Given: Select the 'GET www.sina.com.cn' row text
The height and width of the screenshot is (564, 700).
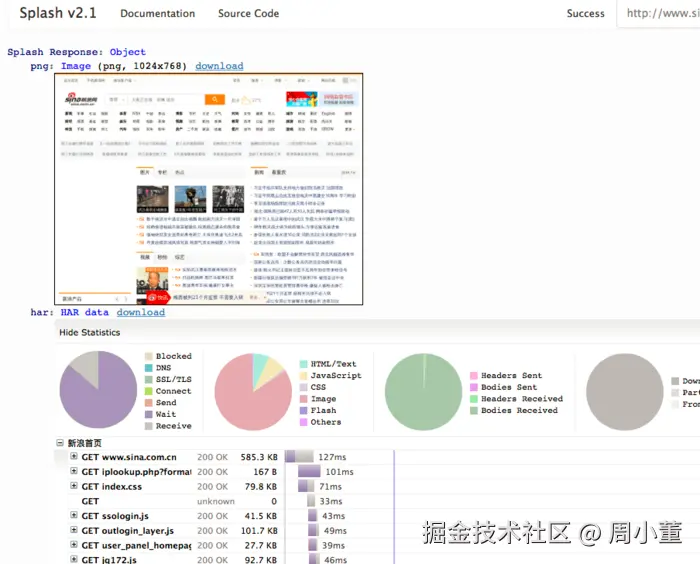Looking at the screenshot, I should pyautogui.click(x=129, y=457).
